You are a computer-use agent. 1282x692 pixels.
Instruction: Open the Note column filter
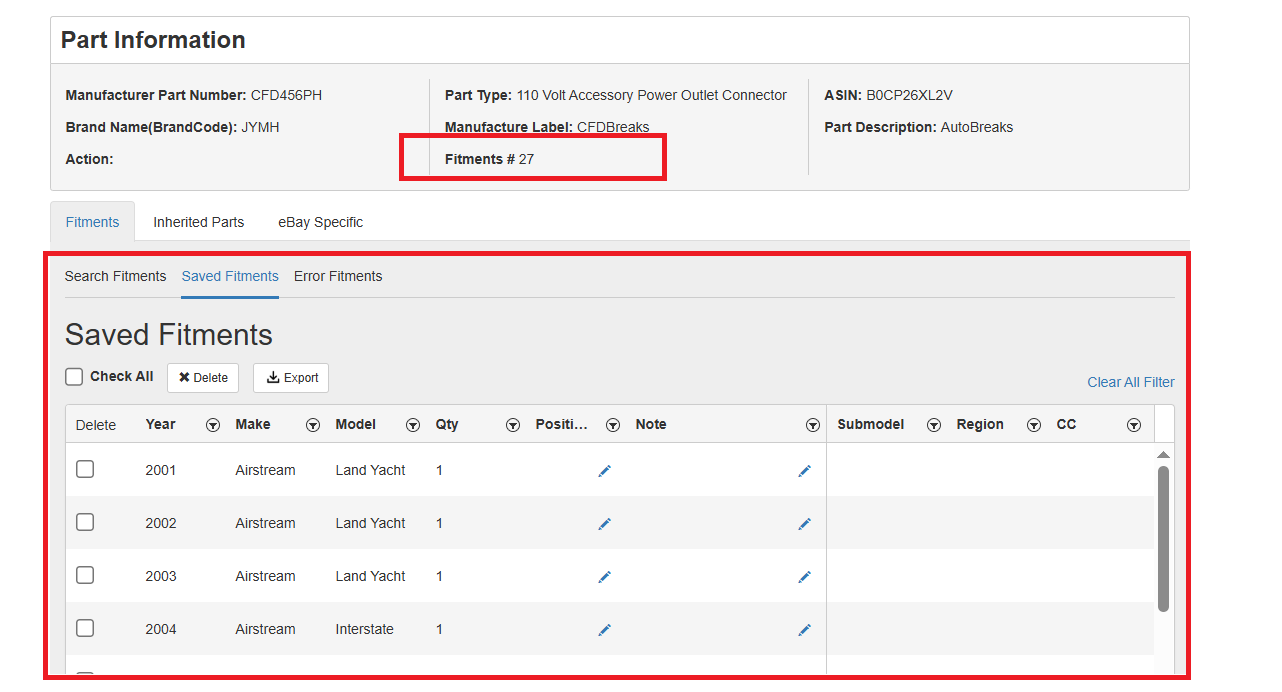point(812,425)
